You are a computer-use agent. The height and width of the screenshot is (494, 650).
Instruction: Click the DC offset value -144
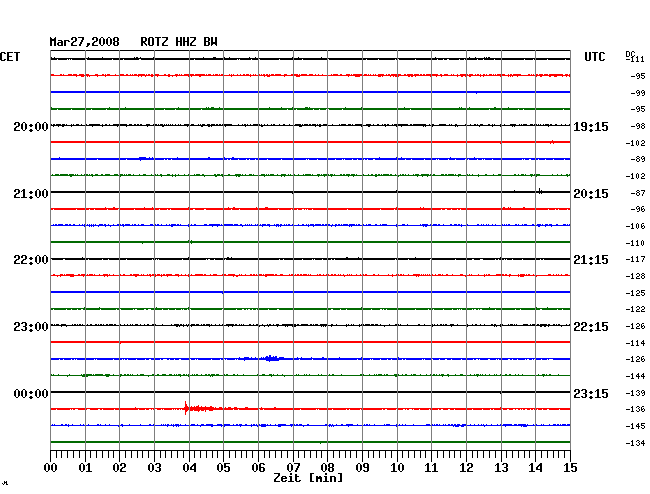tap(635, 376)
